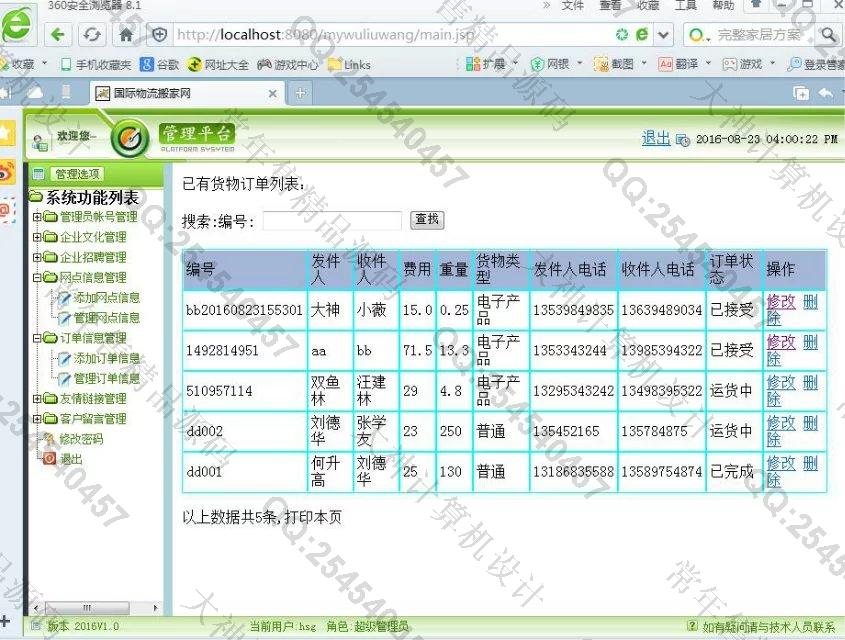845x640 pixels.
Task: Click 管理选项 panel tab
Action: [x=77, y=174]
